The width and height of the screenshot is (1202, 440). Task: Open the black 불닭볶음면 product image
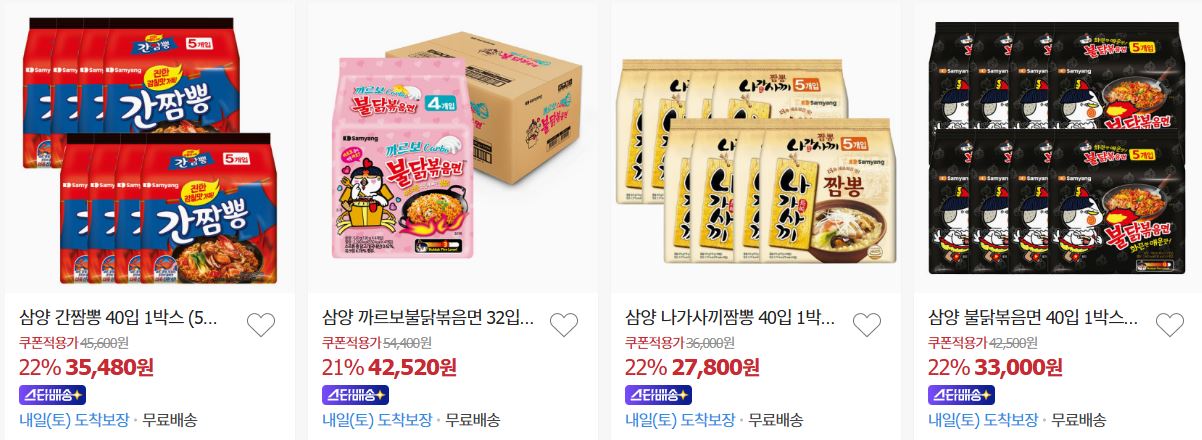[1058, 147]
